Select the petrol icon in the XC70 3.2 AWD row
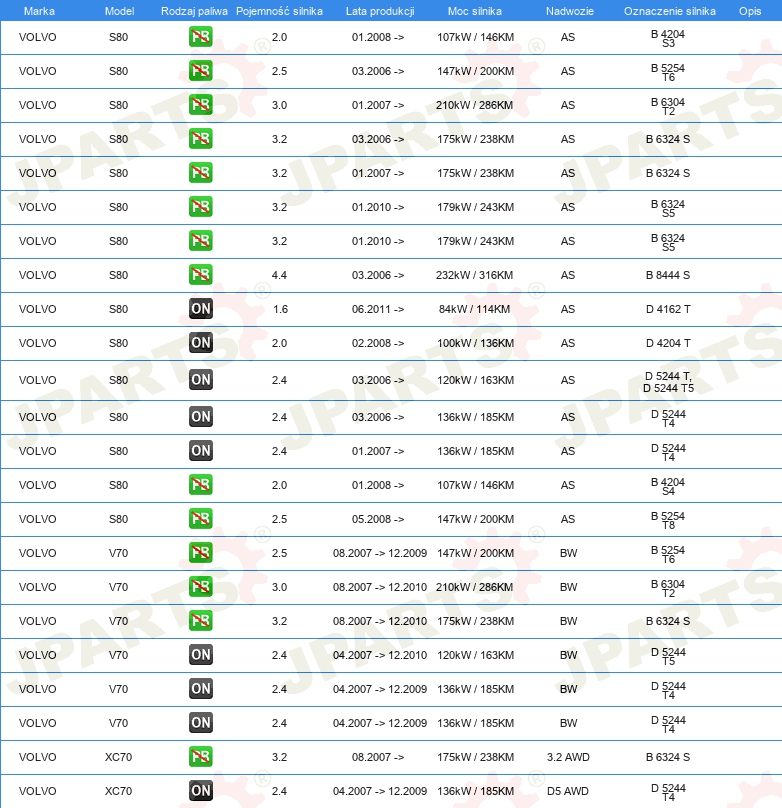Image resolution: width=782 pixels, height=808 pixels. tap(200, 758)
